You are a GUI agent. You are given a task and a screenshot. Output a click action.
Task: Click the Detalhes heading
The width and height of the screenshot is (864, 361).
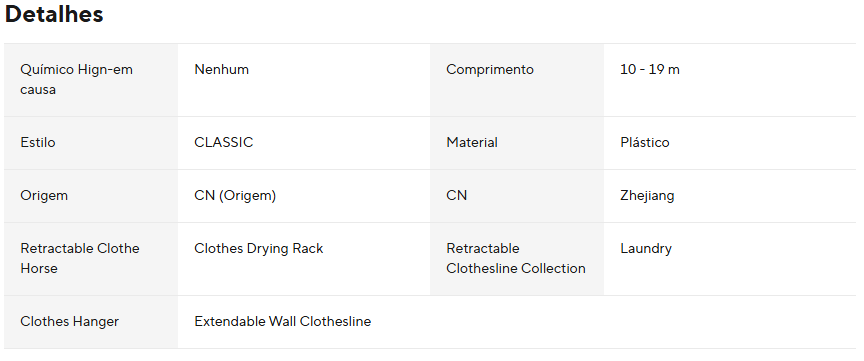click(54, 14)
